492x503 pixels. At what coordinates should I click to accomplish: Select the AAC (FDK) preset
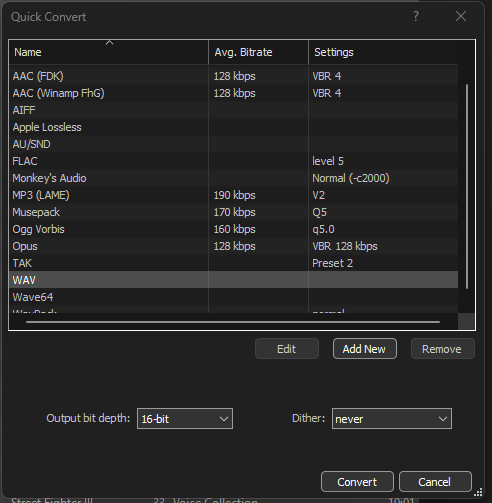[233, 76]
